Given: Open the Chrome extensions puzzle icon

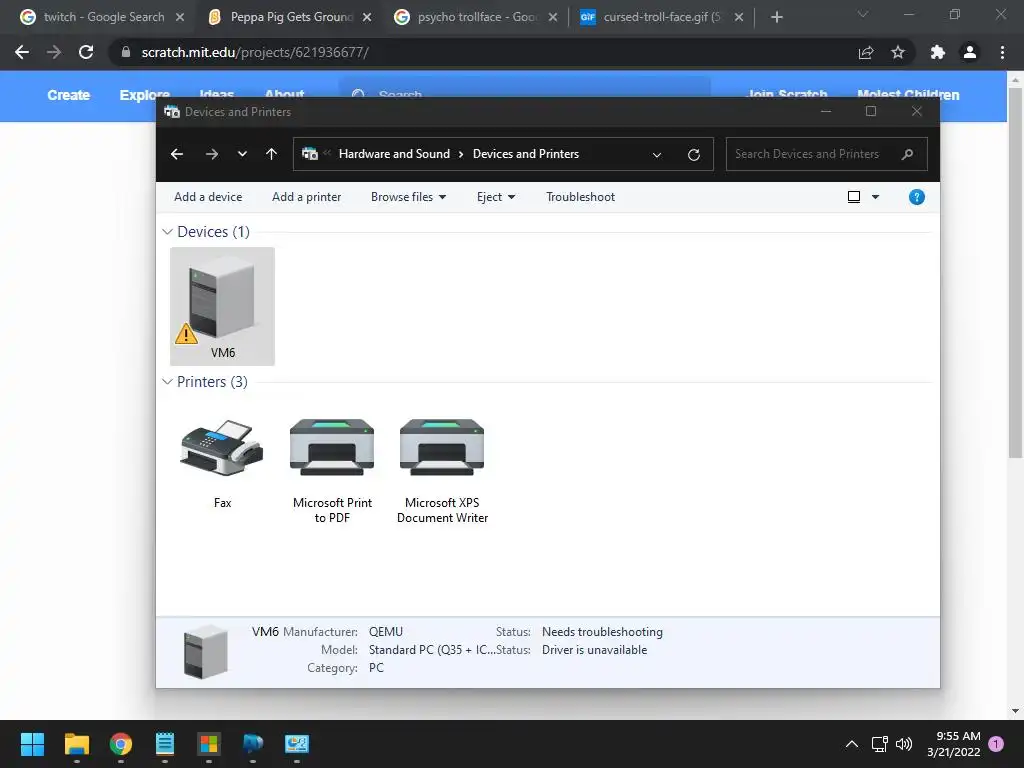Looking at the screenshot, I should (938, 52).
